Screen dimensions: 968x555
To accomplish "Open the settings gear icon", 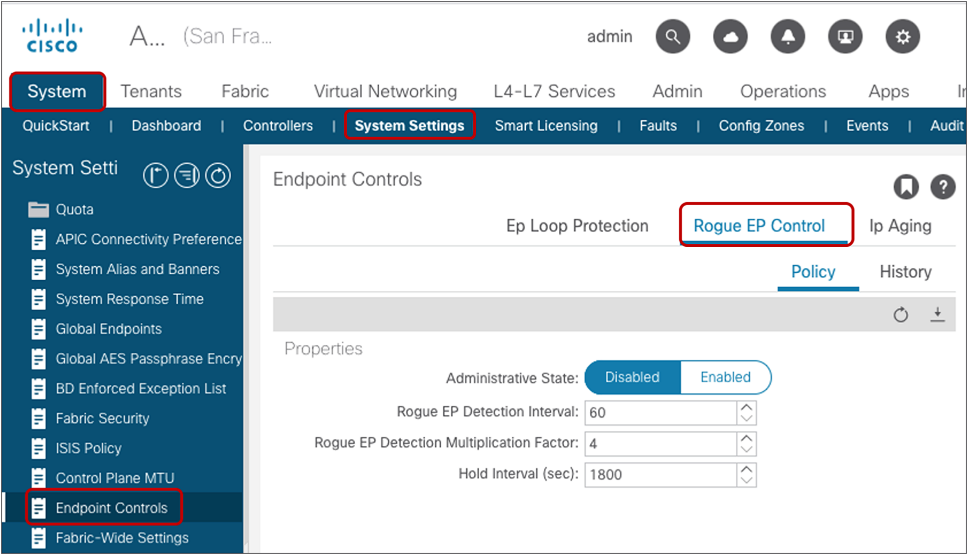I will pyautogui.click(x=903, y=36).
